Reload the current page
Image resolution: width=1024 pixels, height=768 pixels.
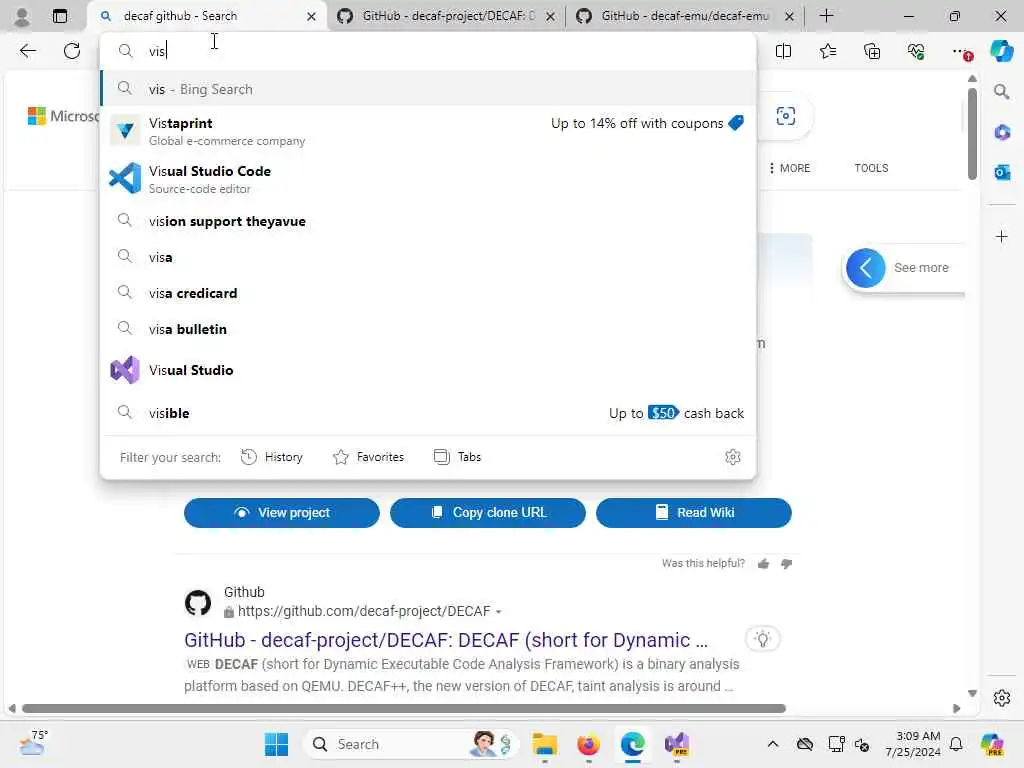click(72, 51)
